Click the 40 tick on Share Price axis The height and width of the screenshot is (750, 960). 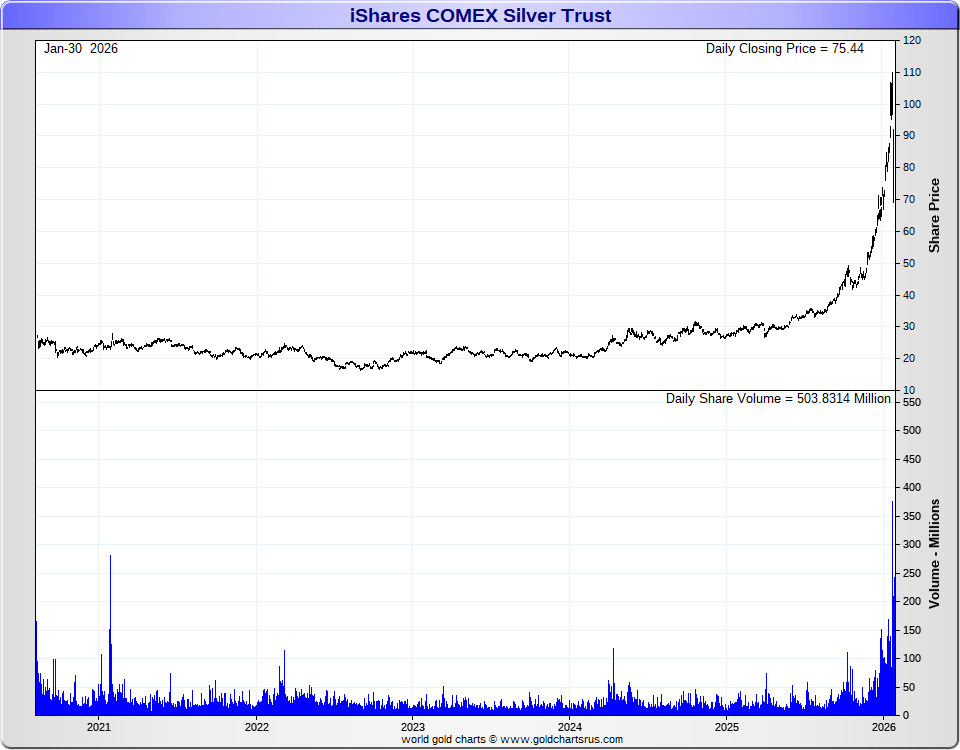click(909, 295)
